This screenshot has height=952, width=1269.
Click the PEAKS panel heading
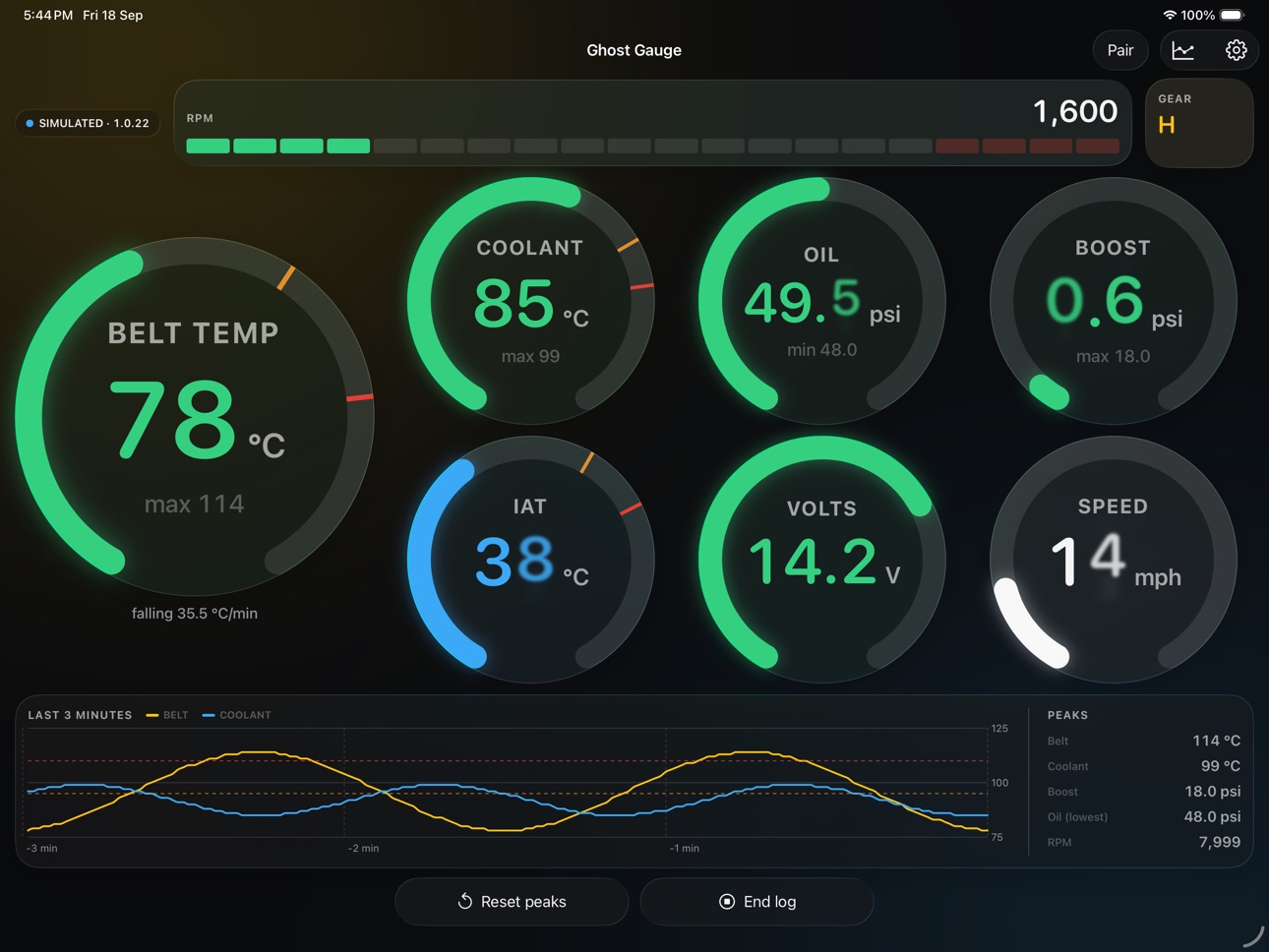coord(1067,715)
